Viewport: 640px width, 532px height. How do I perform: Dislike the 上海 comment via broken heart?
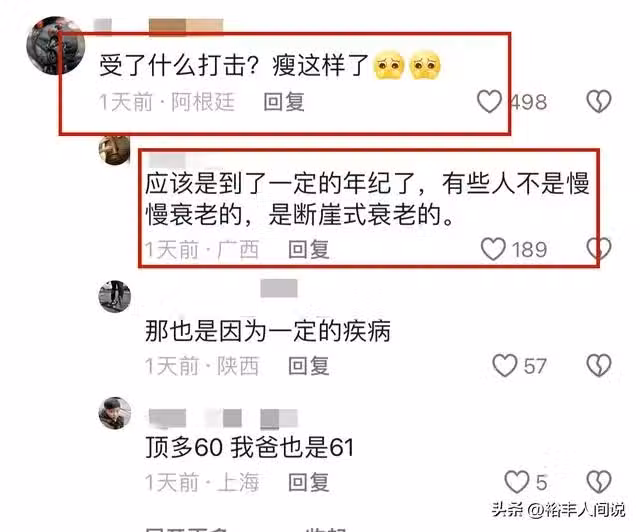[x=599, y=482]
